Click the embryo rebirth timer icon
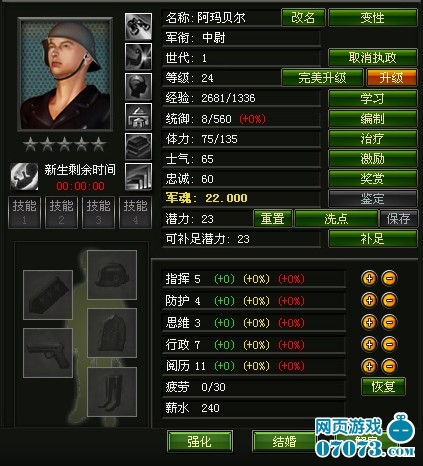The height and width of the screenshot is (466, 423). click(24, 177)
